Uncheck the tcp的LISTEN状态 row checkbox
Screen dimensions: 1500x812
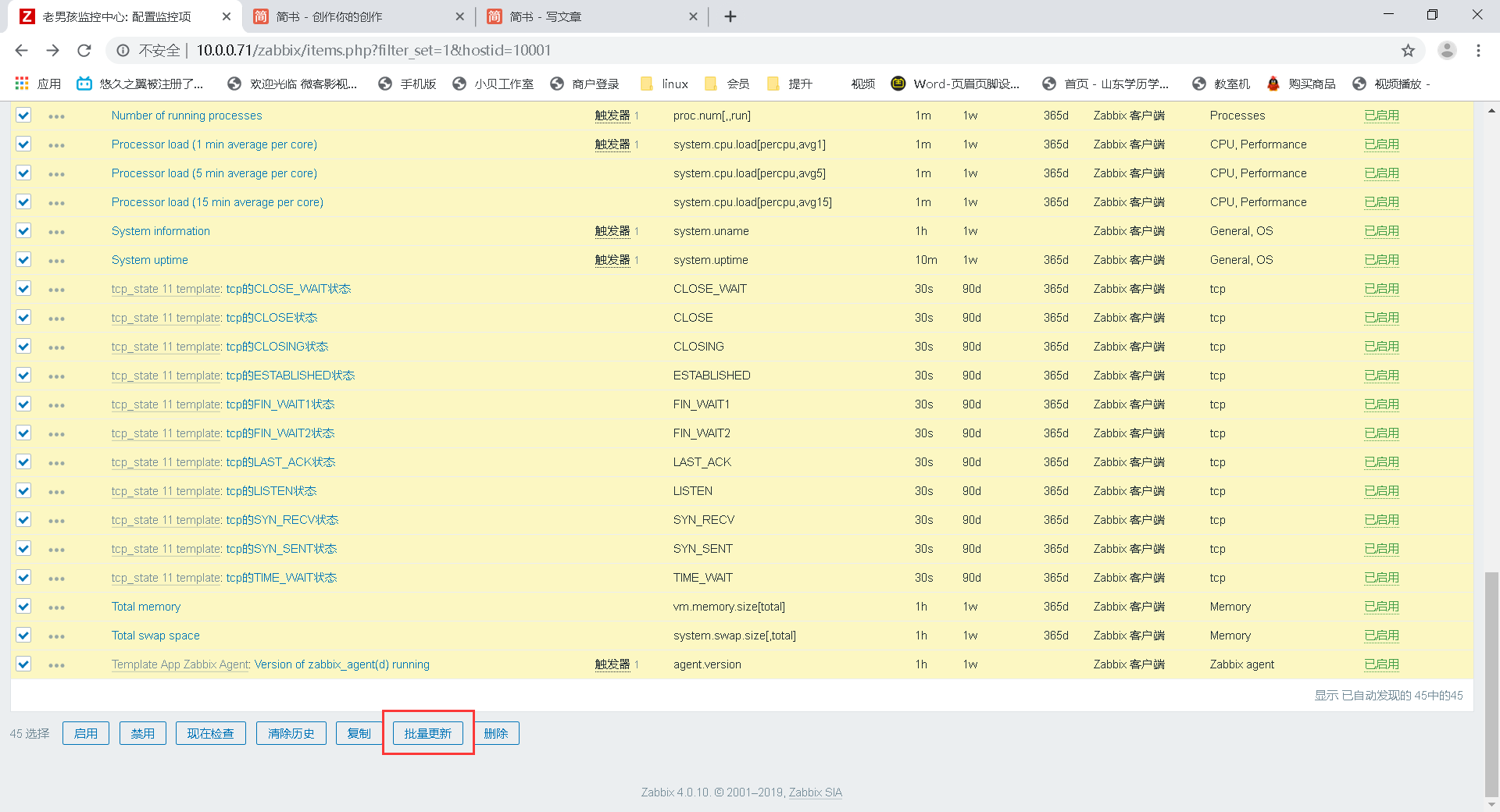coord(23,491)
